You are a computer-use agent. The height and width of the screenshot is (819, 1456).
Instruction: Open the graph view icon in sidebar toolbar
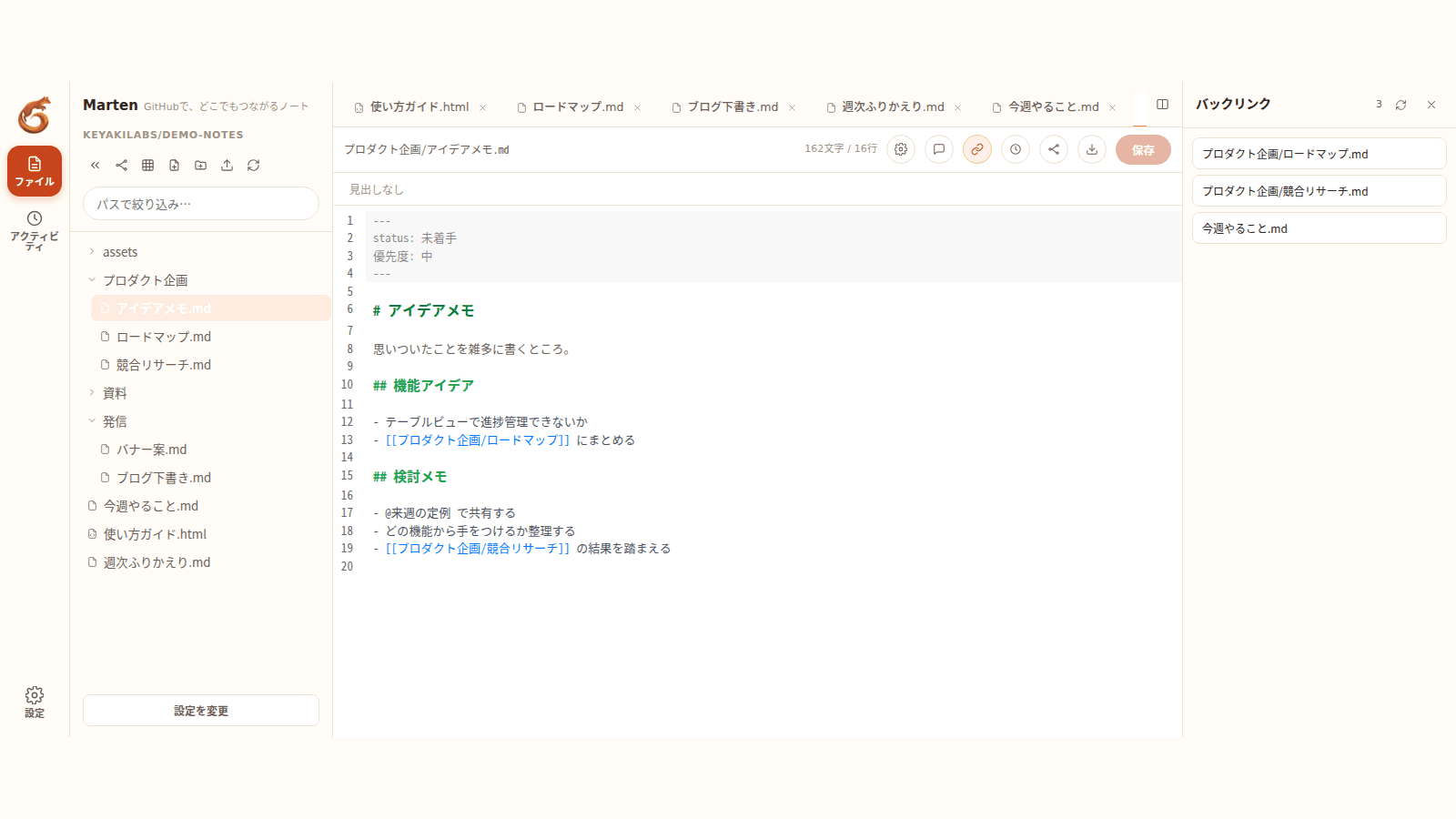click(x=121, y=165)
